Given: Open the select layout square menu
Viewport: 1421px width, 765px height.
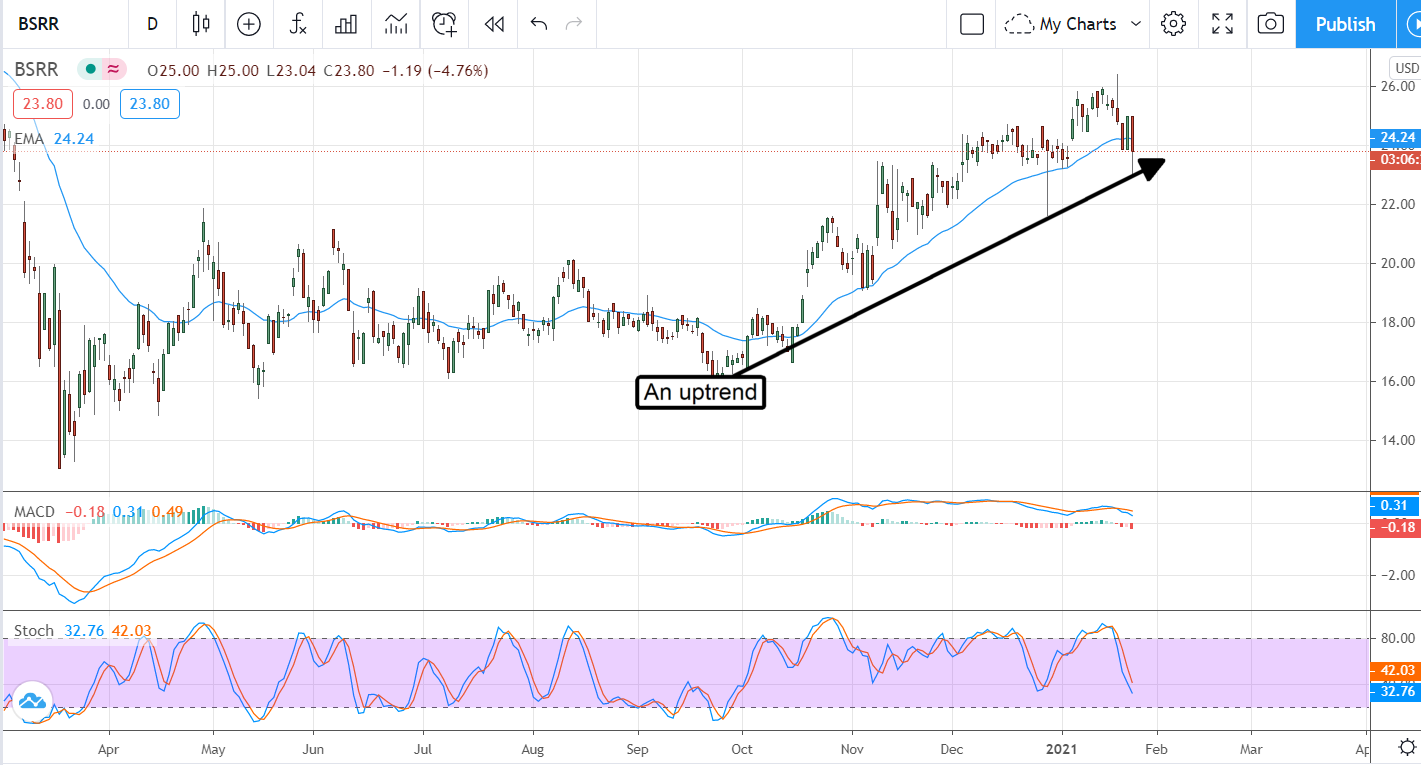Looking at the screenshot, I should click(x=972, y=24).
